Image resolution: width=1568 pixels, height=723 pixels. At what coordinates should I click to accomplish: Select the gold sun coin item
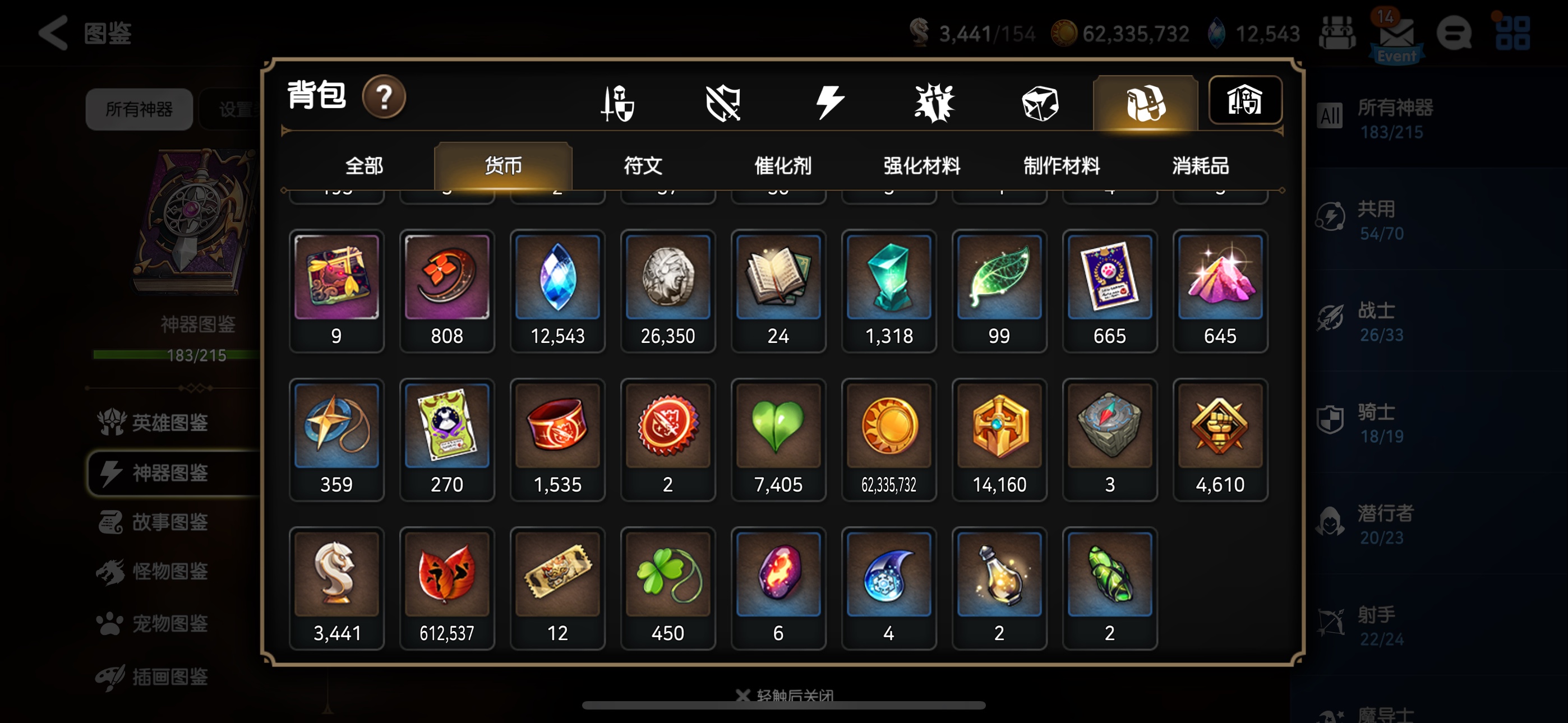point(889,439)
